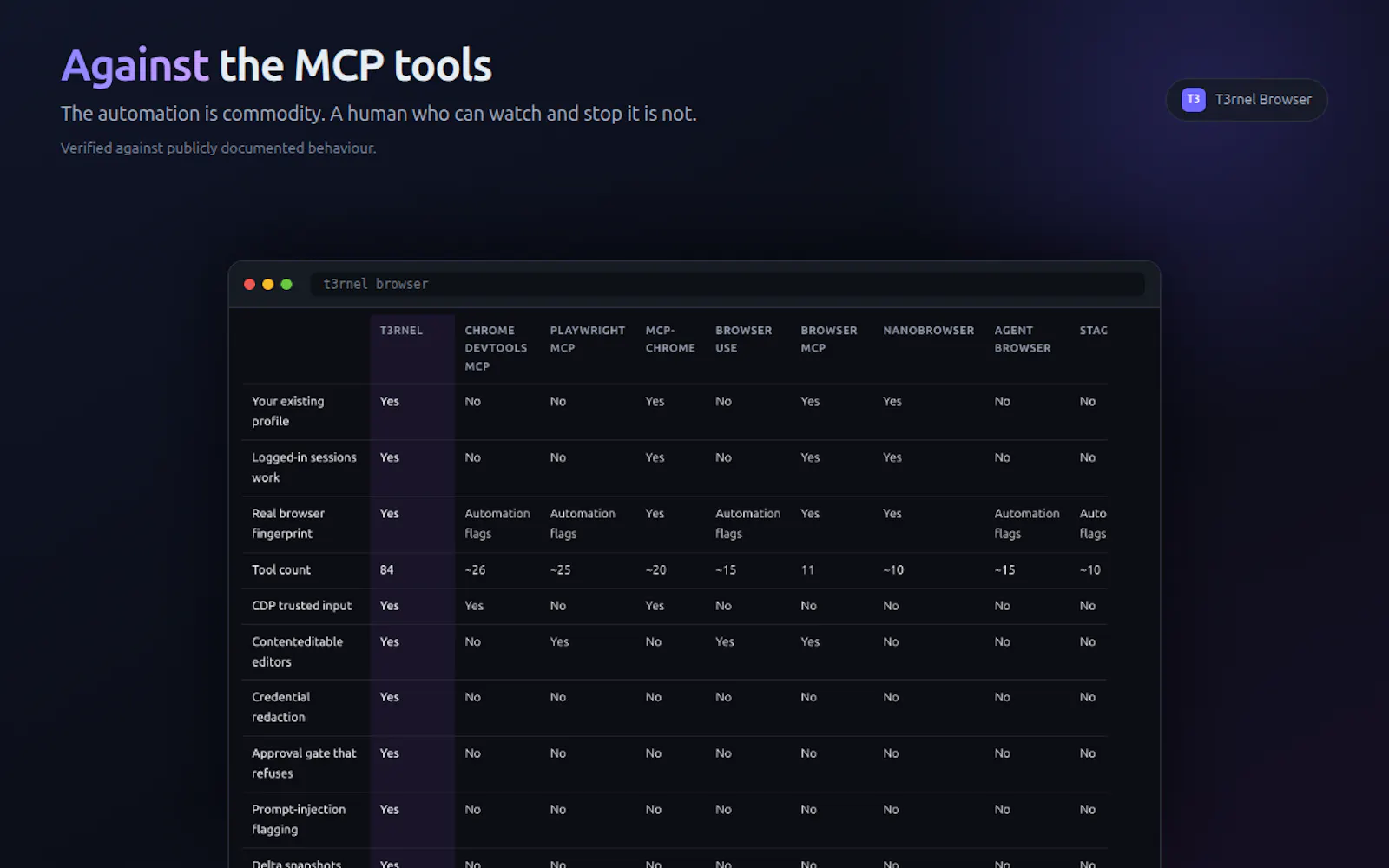
Task: Select the Chrome DevTools MCP column header
Action: (x=496, y=348)
